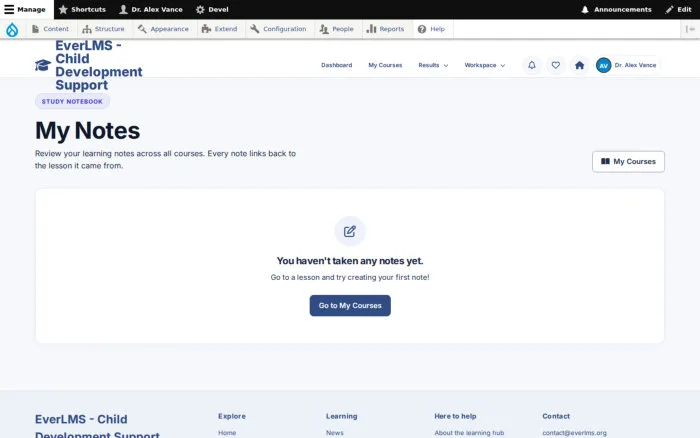700x438 pixels.
Task: Click the Dr. Alex Vance header profile name
Action: [635, 65]
